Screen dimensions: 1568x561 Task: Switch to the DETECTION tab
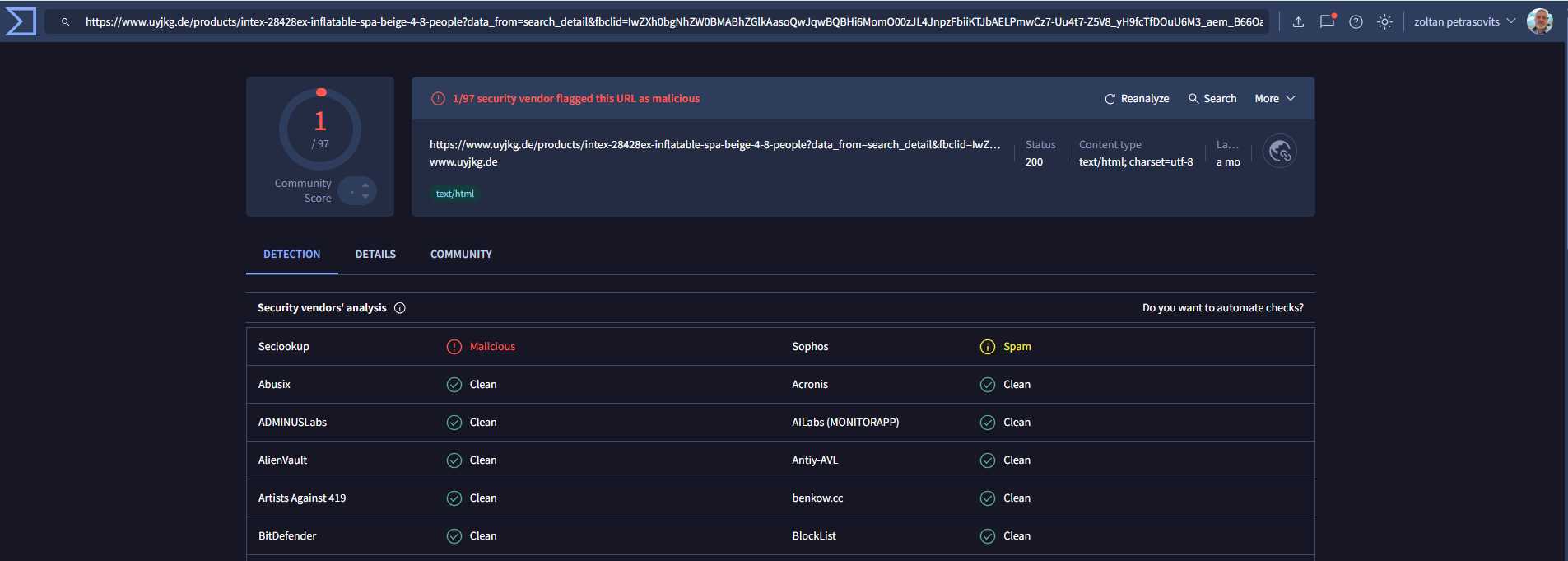click(292, 255)
